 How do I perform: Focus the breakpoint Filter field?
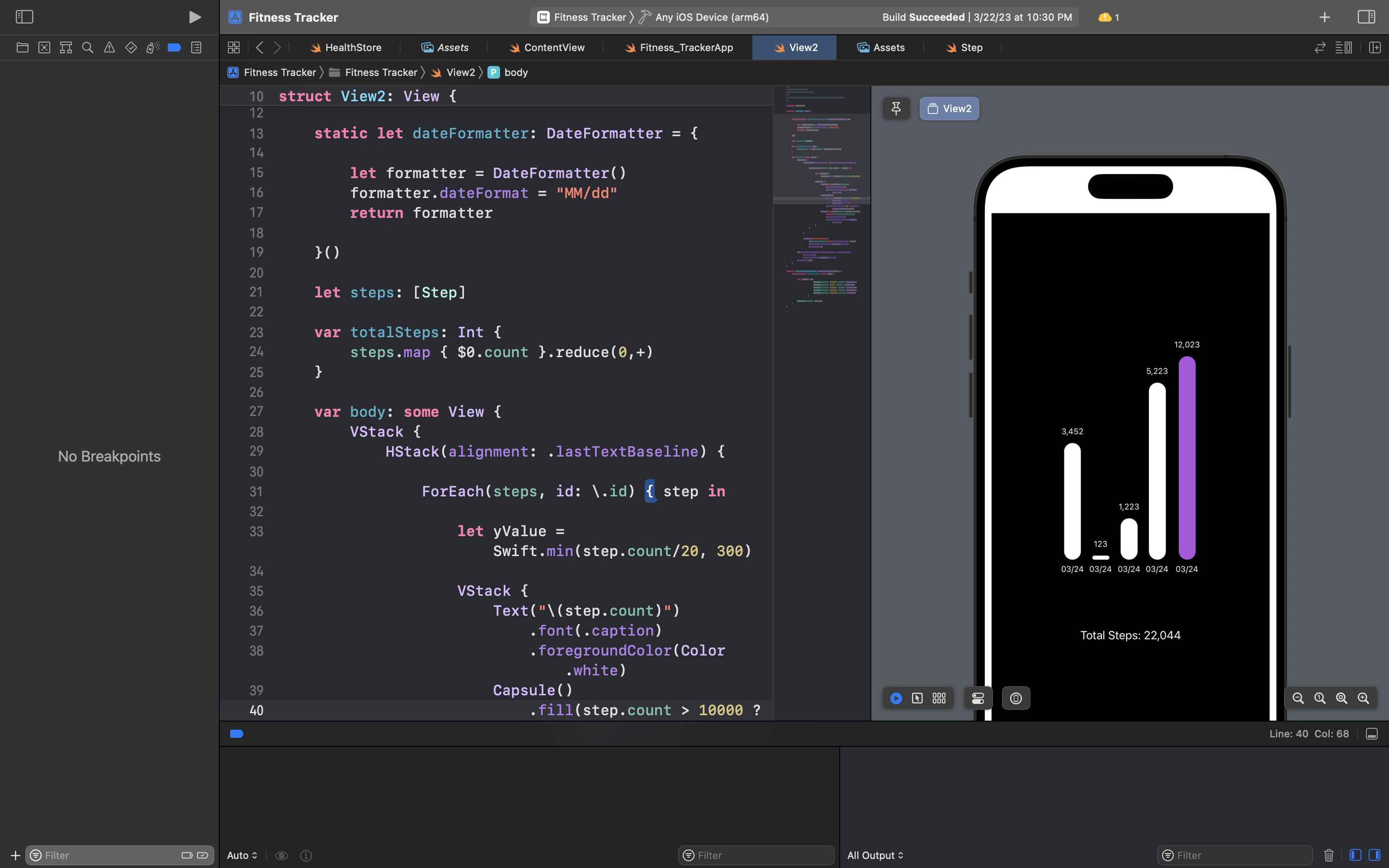pyautogui.click(x=119, y=855)
